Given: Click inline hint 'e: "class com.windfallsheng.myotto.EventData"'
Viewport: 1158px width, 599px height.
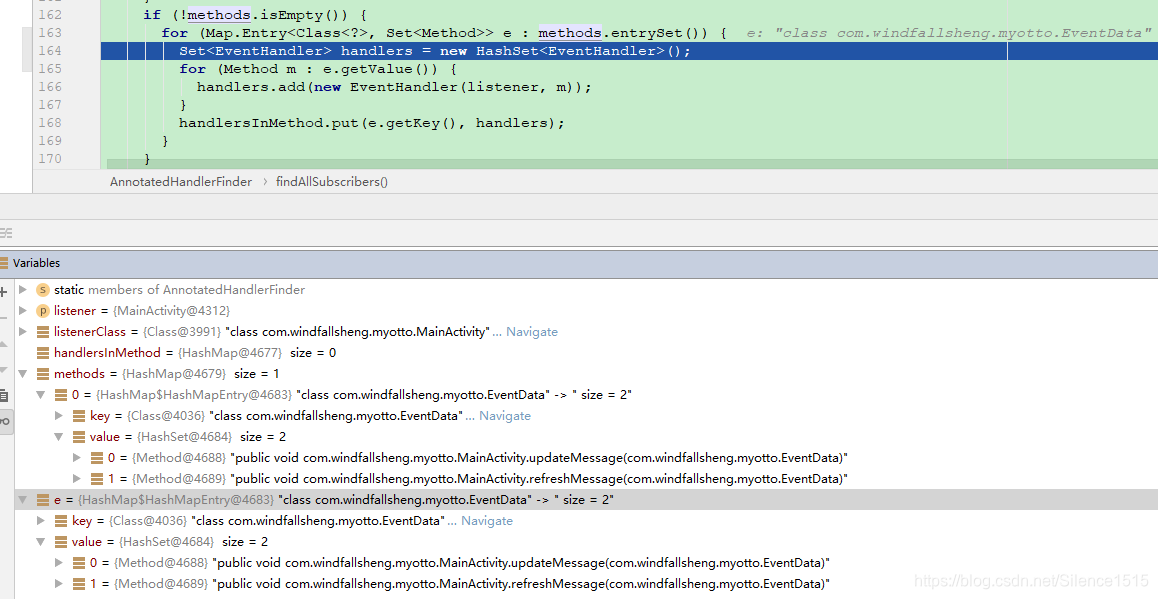Looking at the screenshot, I should click(x=948, y=32).
